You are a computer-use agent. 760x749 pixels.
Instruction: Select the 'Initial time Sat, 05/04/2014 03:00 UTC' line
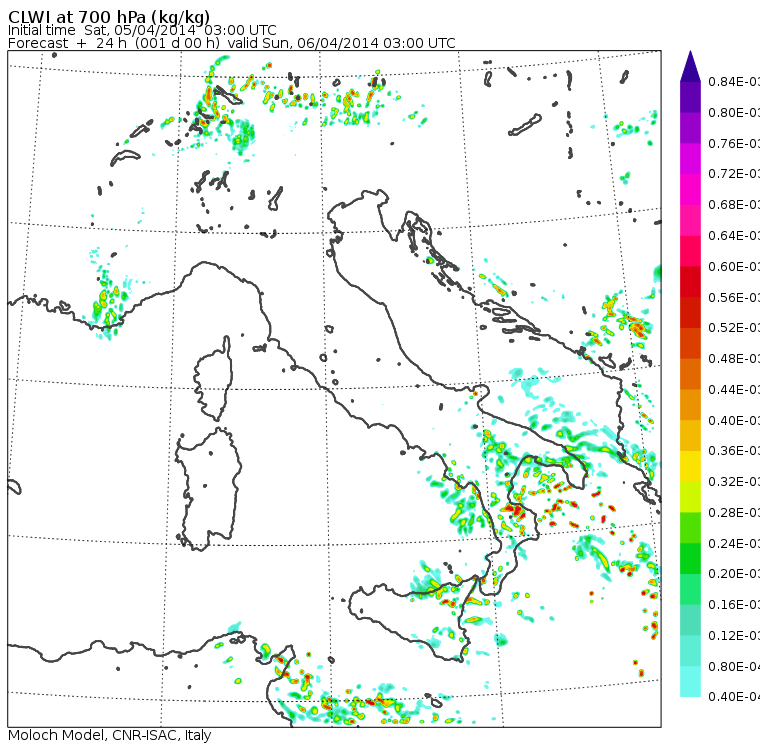(142, 31)
